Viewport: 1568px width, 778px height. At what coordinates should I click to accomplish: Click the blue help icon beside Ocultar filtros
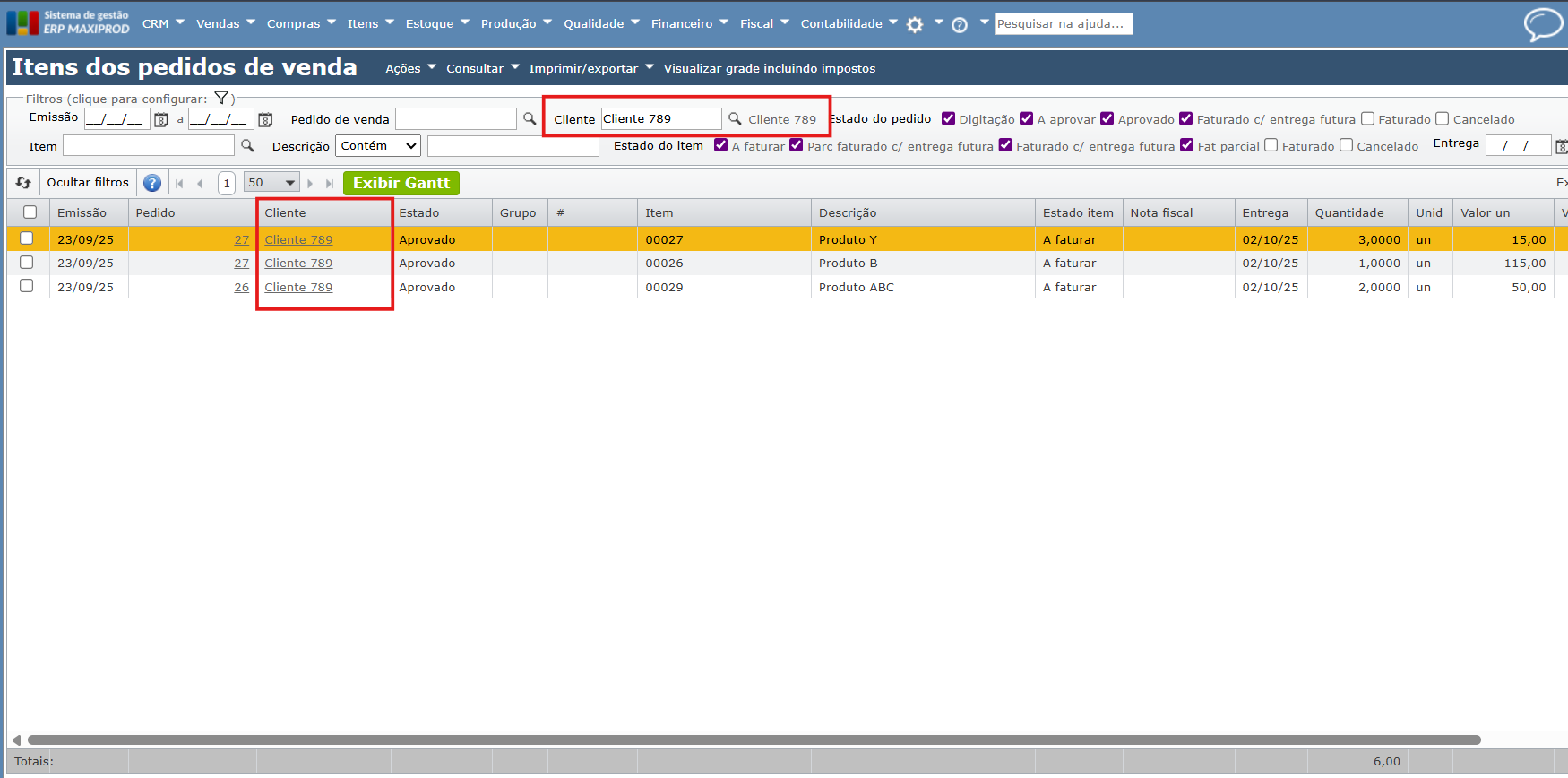click(152, 183)
